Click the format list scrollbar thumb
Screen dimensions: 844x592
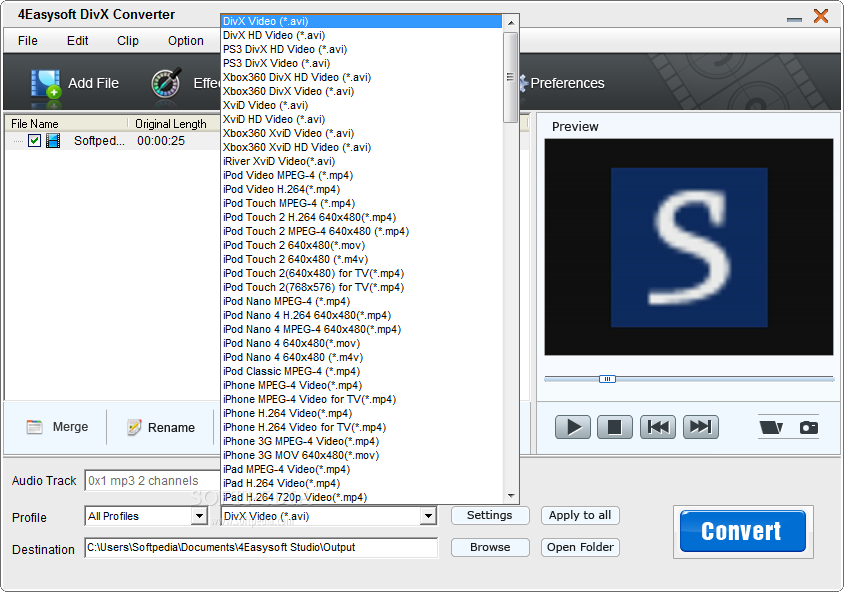tap(510, 77)
